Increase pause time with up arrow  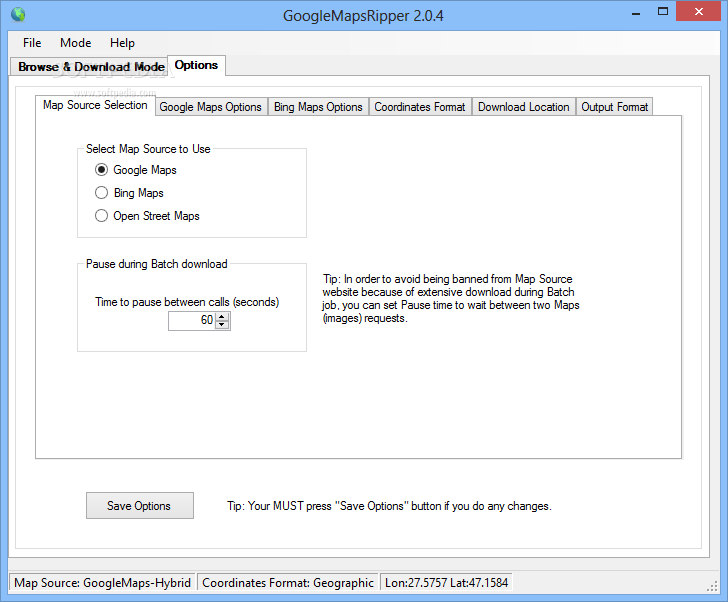[222, 317]
